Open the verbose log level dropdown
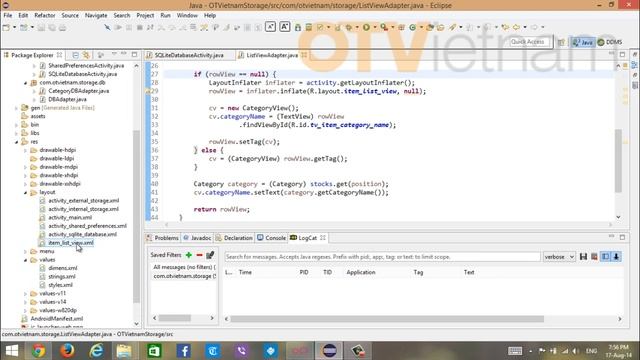 [559, 257]
